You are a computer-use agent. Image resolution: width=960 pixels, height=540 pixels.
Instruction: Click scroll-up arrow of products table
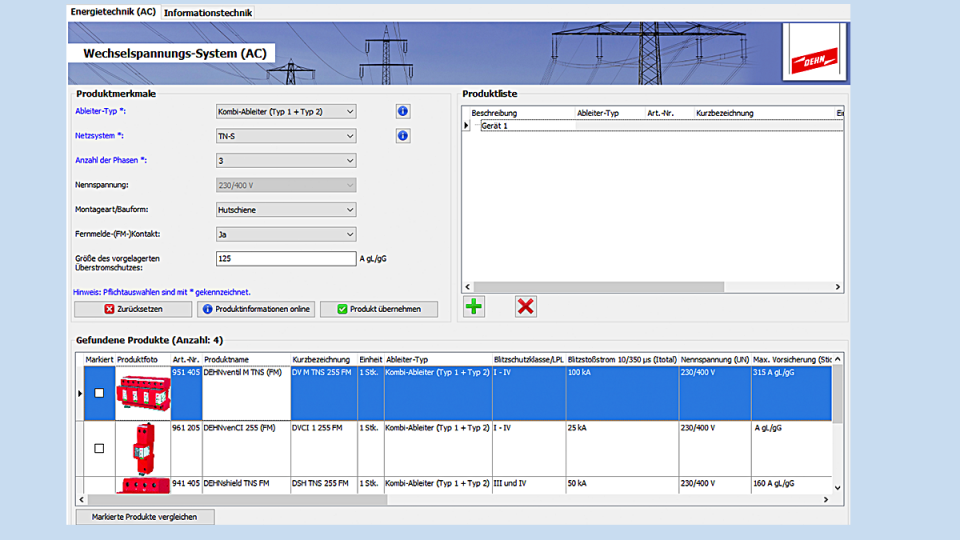pyautogui.click(x=838, y=359)
